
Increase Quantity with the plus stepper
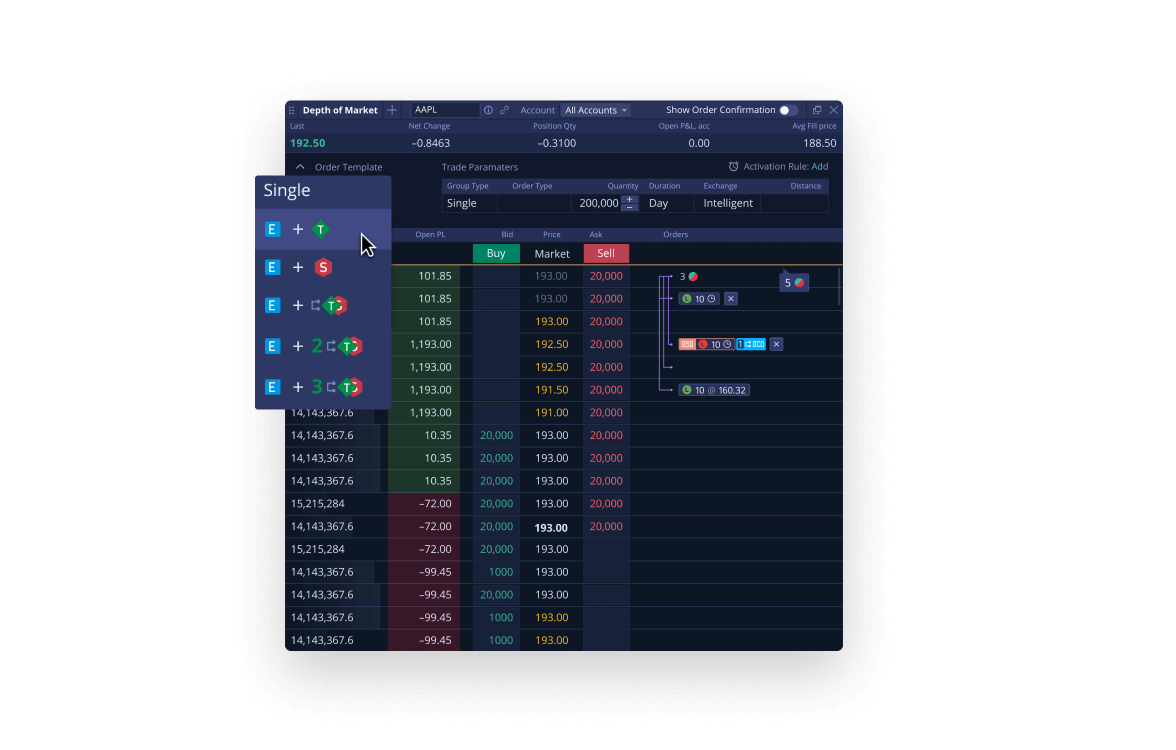(630, 199)
